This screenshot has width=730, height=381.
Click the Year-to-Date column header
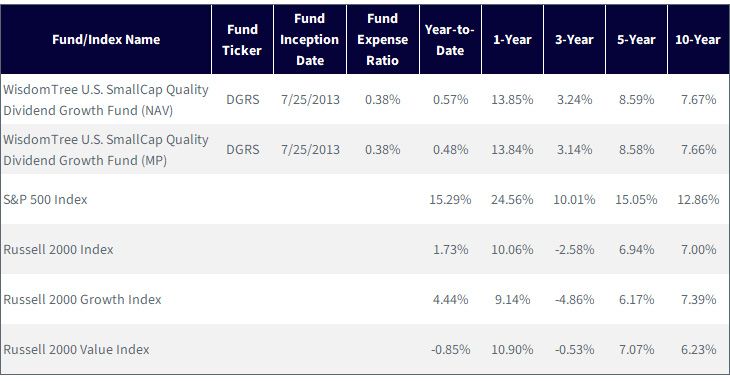(450, 40)
